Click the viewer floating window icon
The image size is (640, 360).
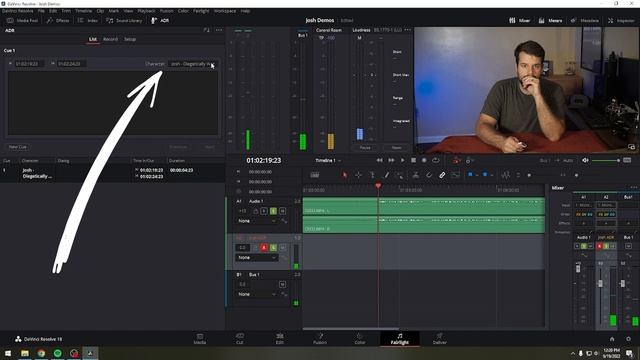tap(631, 147)
